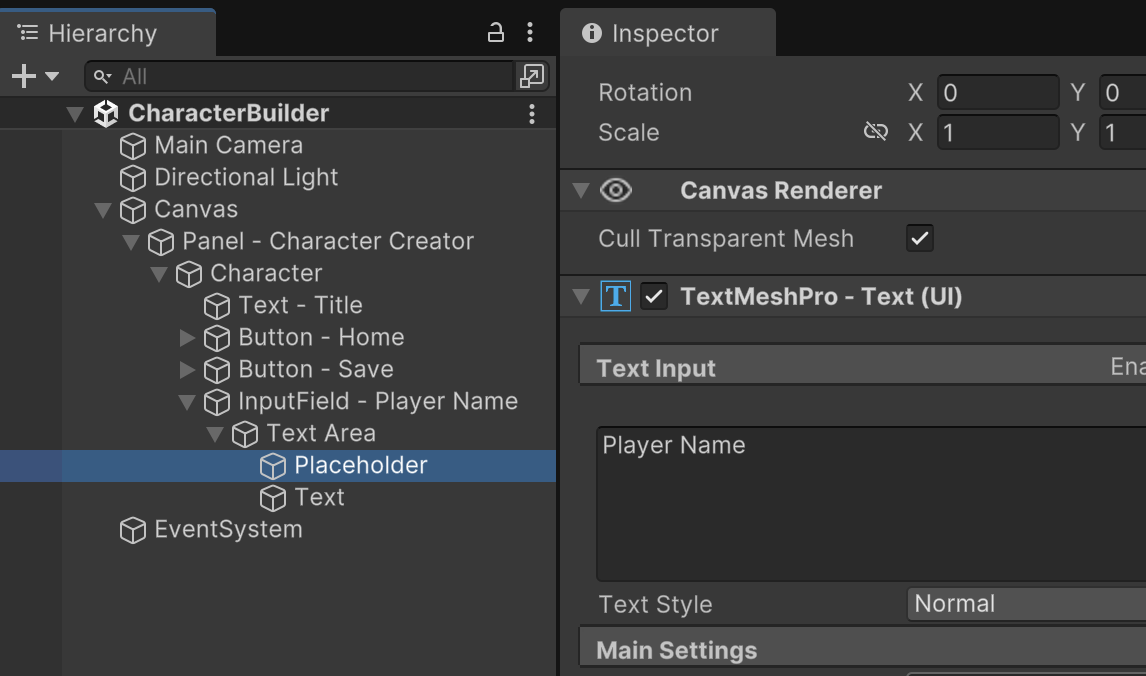Disable the TextMeshPro - Text (UI) component checkbox
The width and height of the screenshot is (1146, 676).
654,297
